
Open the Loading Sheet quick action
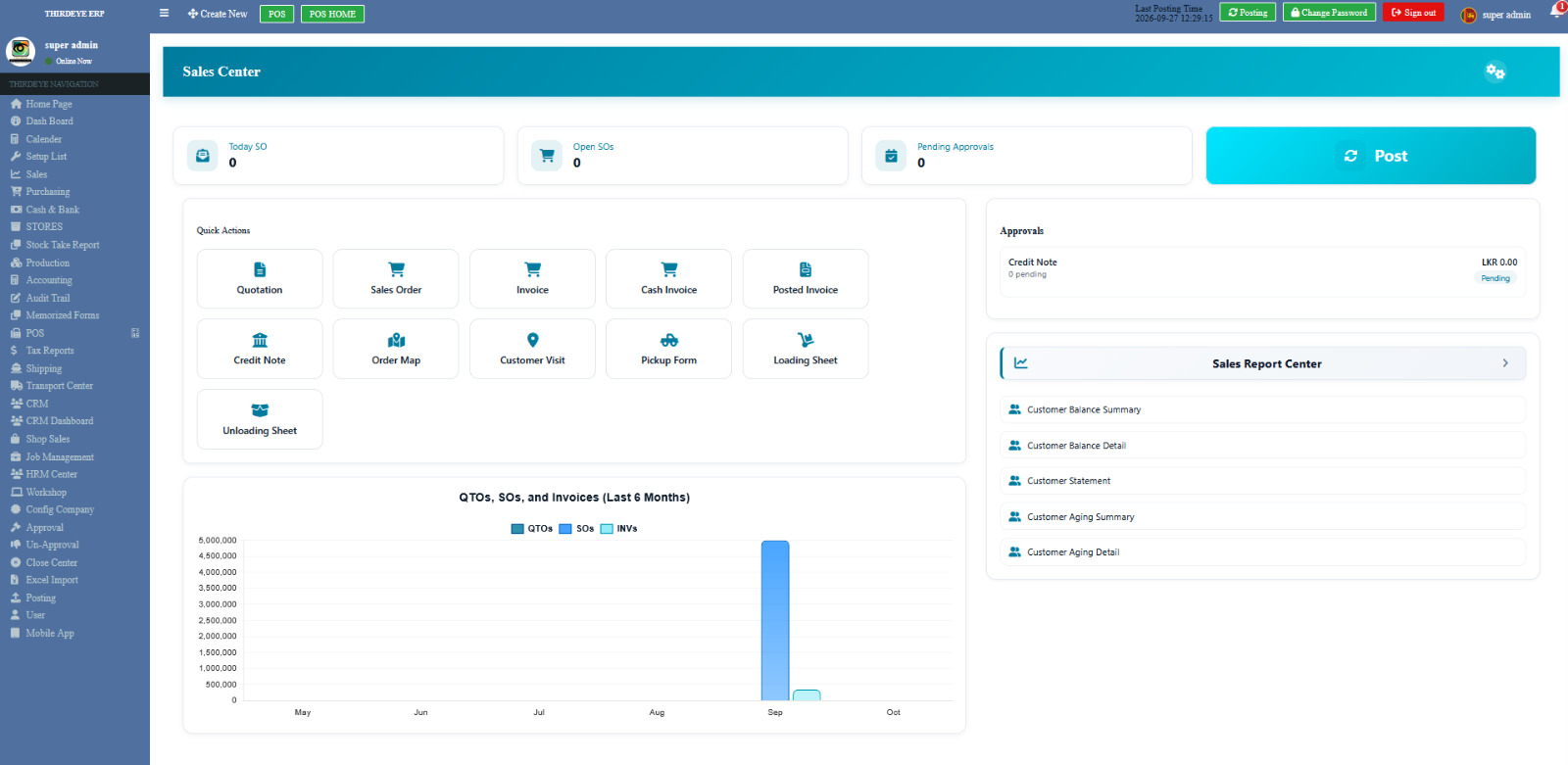(806, 350)
